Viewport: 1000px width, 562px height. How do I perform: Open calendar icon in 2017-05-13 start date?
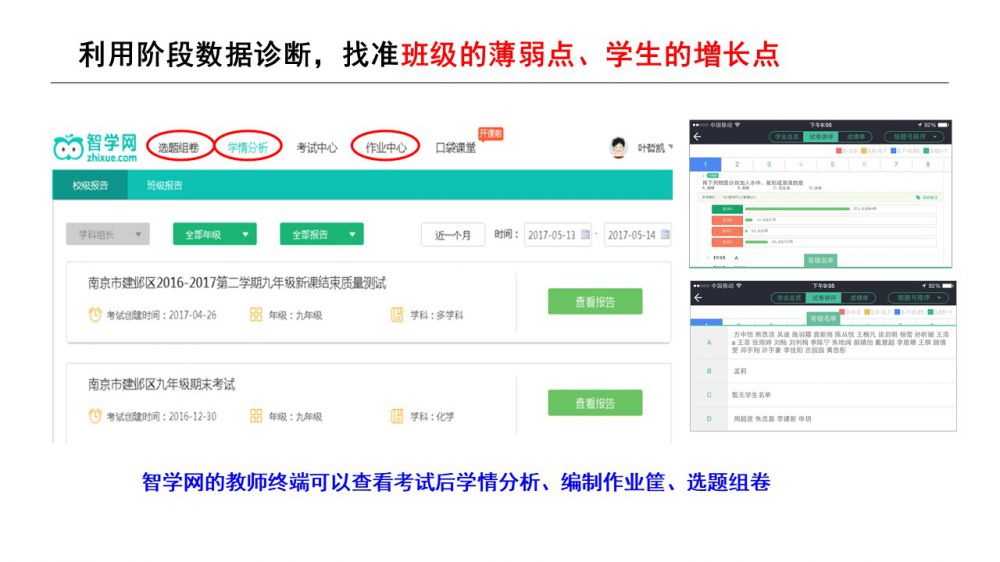(x=585, y=235)
